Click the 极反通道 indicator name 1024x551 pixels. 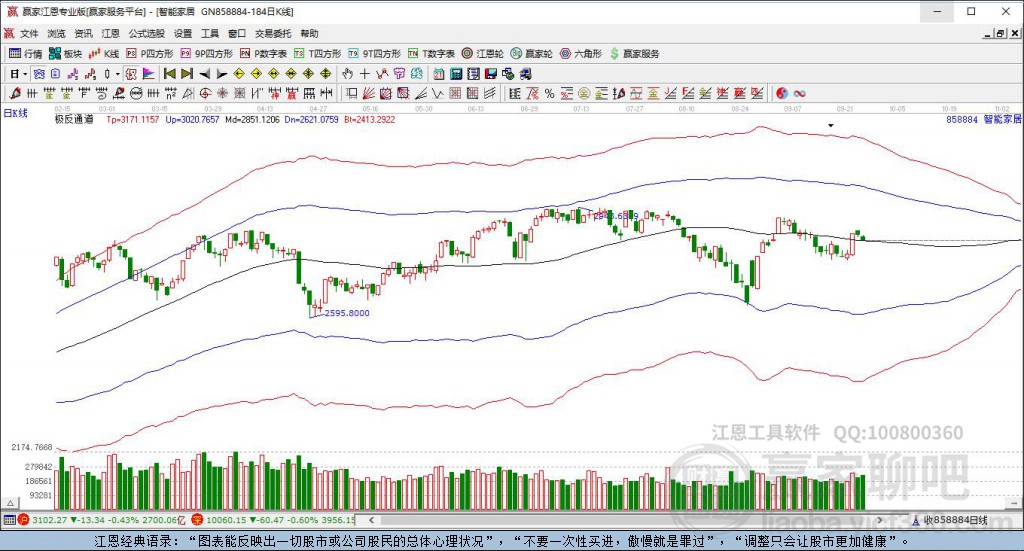(x=74, y=119)
